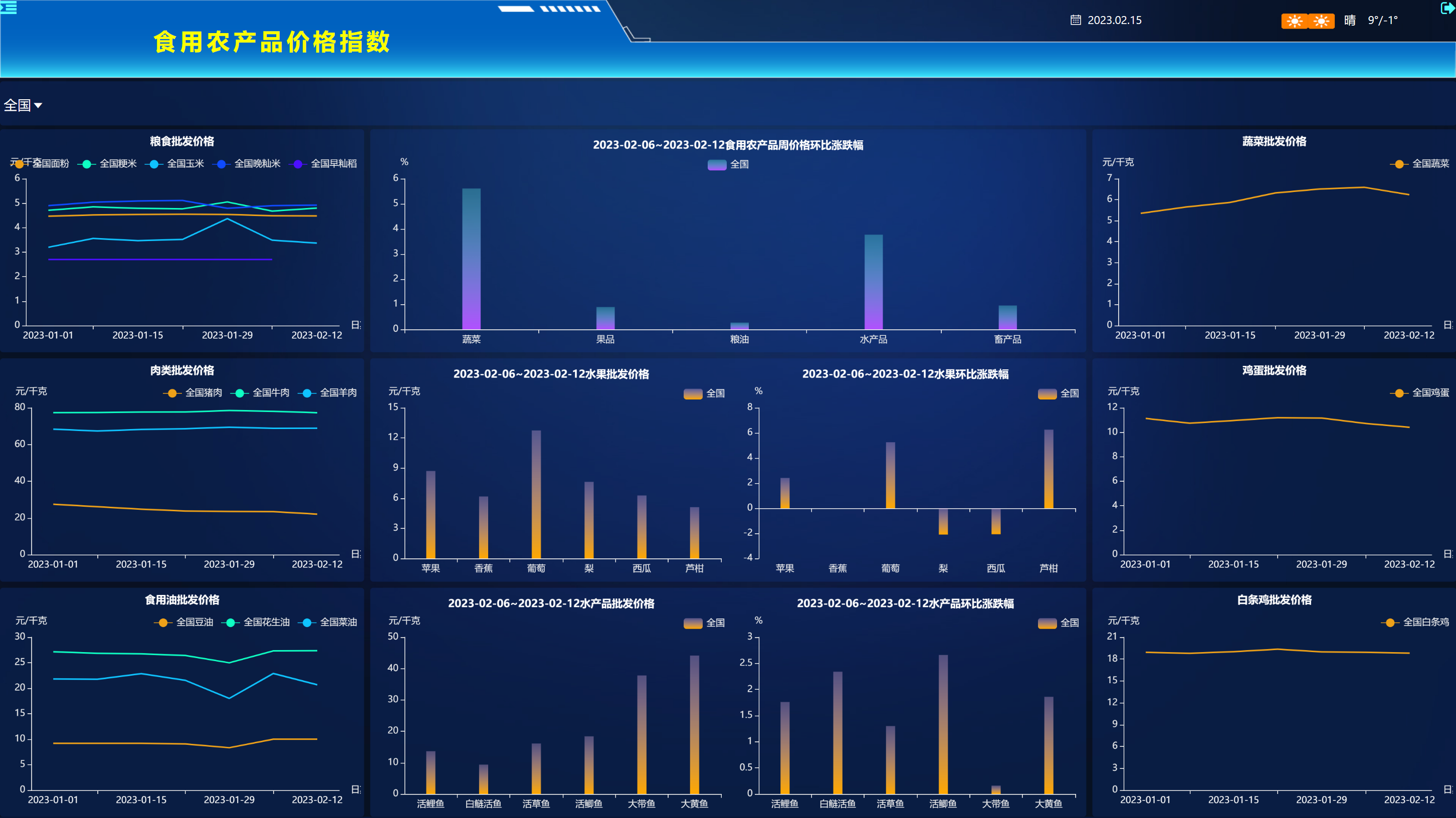
Task: Click the 白鲢活鱼 bar in aquatic change chart
Action: [838, 733]
